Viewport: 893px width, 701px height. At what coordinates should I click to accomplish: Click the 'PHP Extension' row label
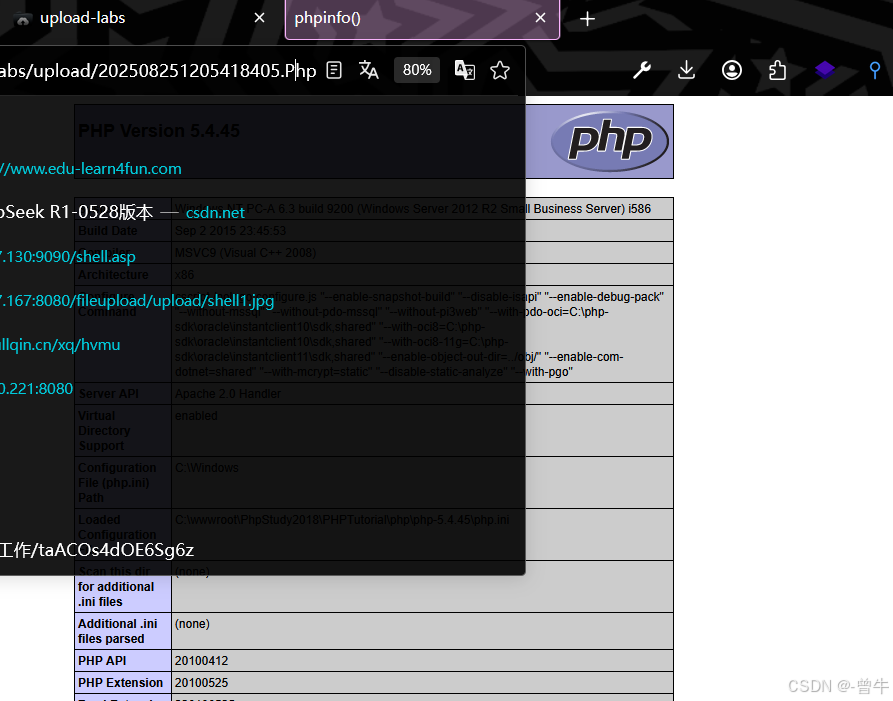click(120, 683)
